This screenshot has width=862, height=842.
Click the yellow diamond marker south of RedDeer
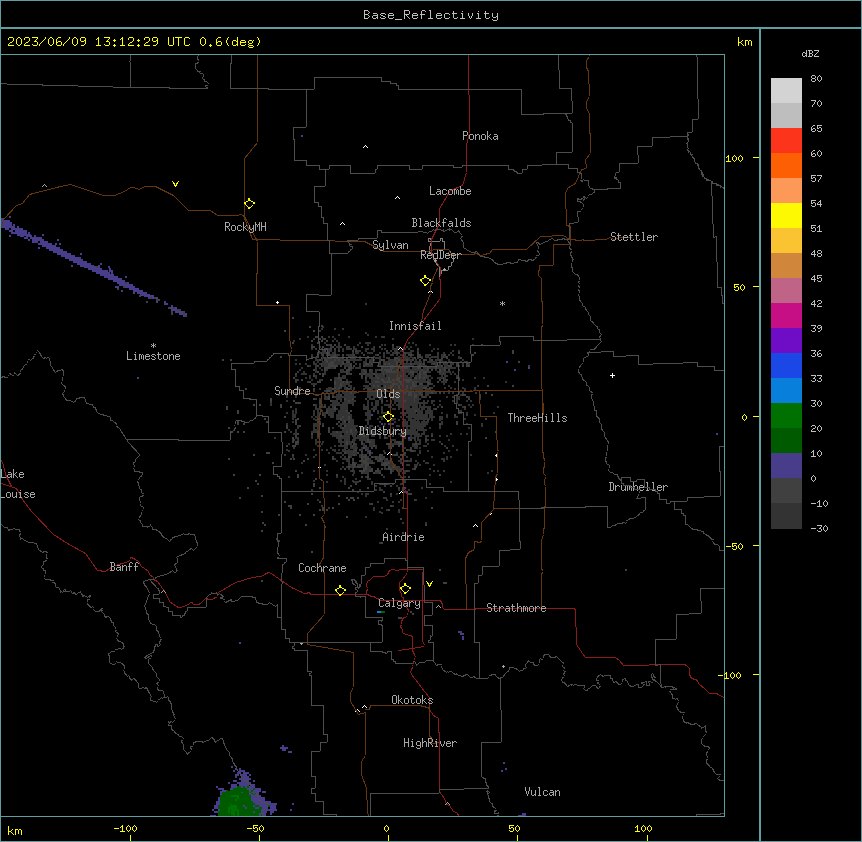(426, 281)
